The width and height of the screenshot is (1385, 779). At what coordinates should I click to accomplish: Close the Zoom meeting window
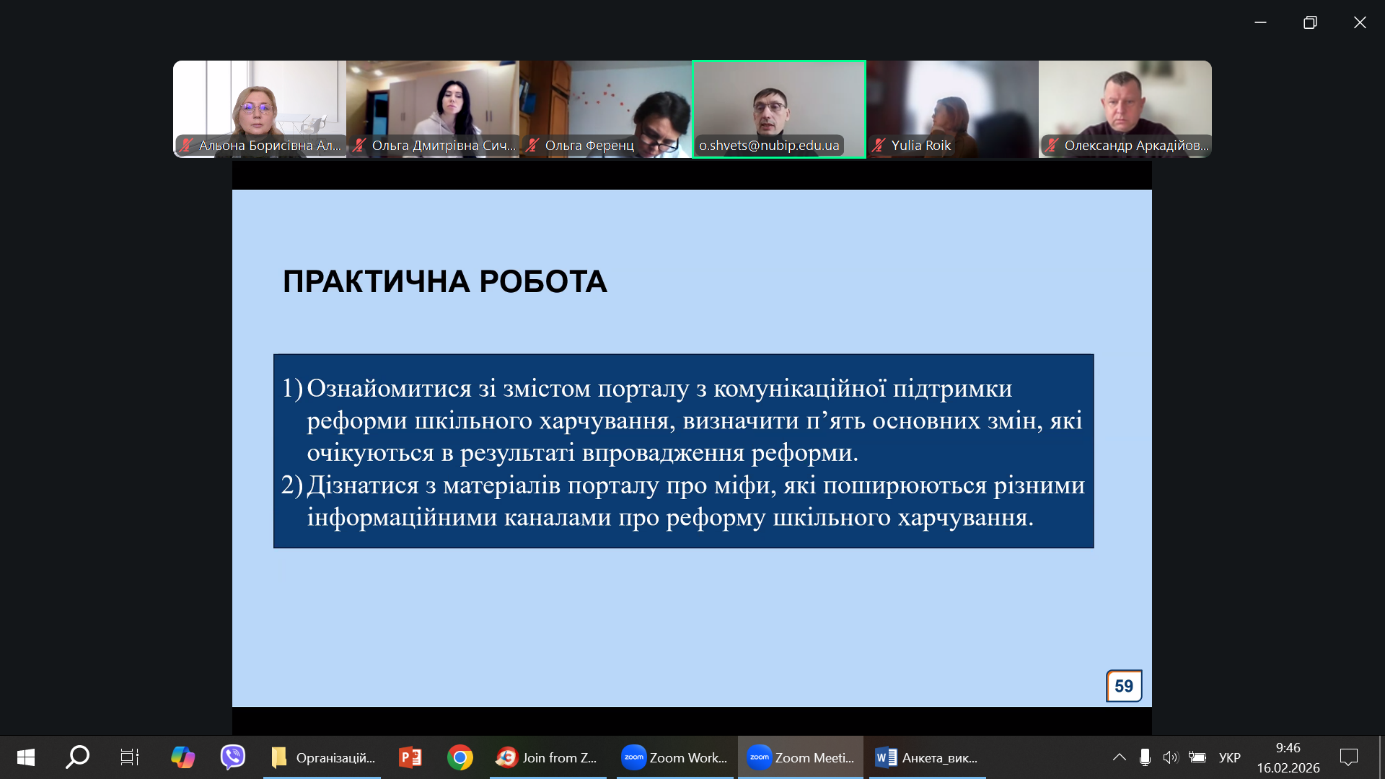click(1360, 22)
